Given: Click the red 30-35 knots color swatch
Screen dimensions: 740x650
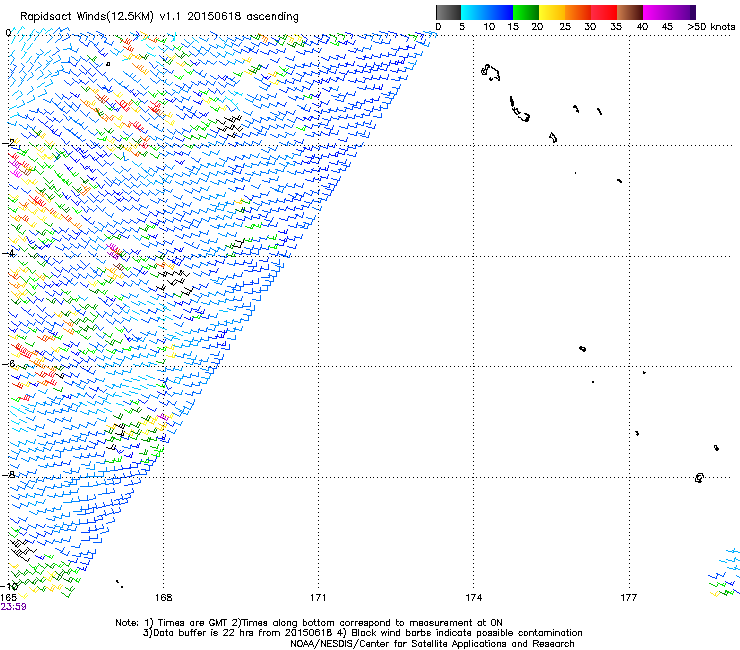Looking at the screenshot, I should click(604, 12).
